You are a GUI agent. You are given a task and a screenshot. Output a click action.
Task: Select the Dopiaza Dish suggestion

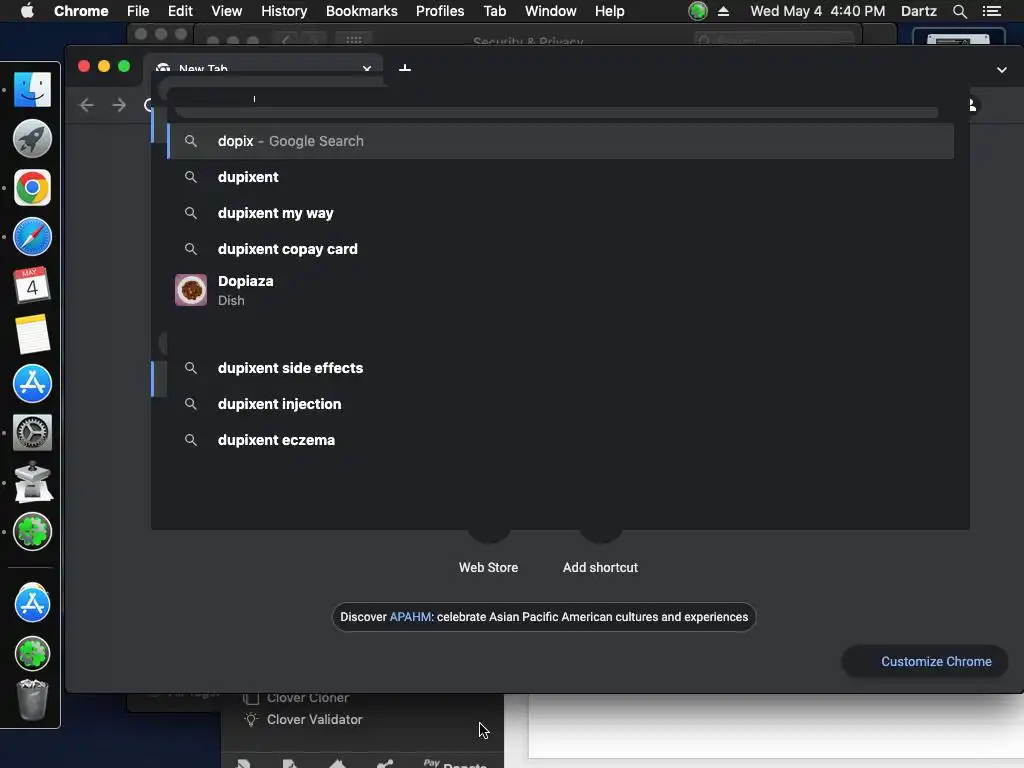coord(561,290)
